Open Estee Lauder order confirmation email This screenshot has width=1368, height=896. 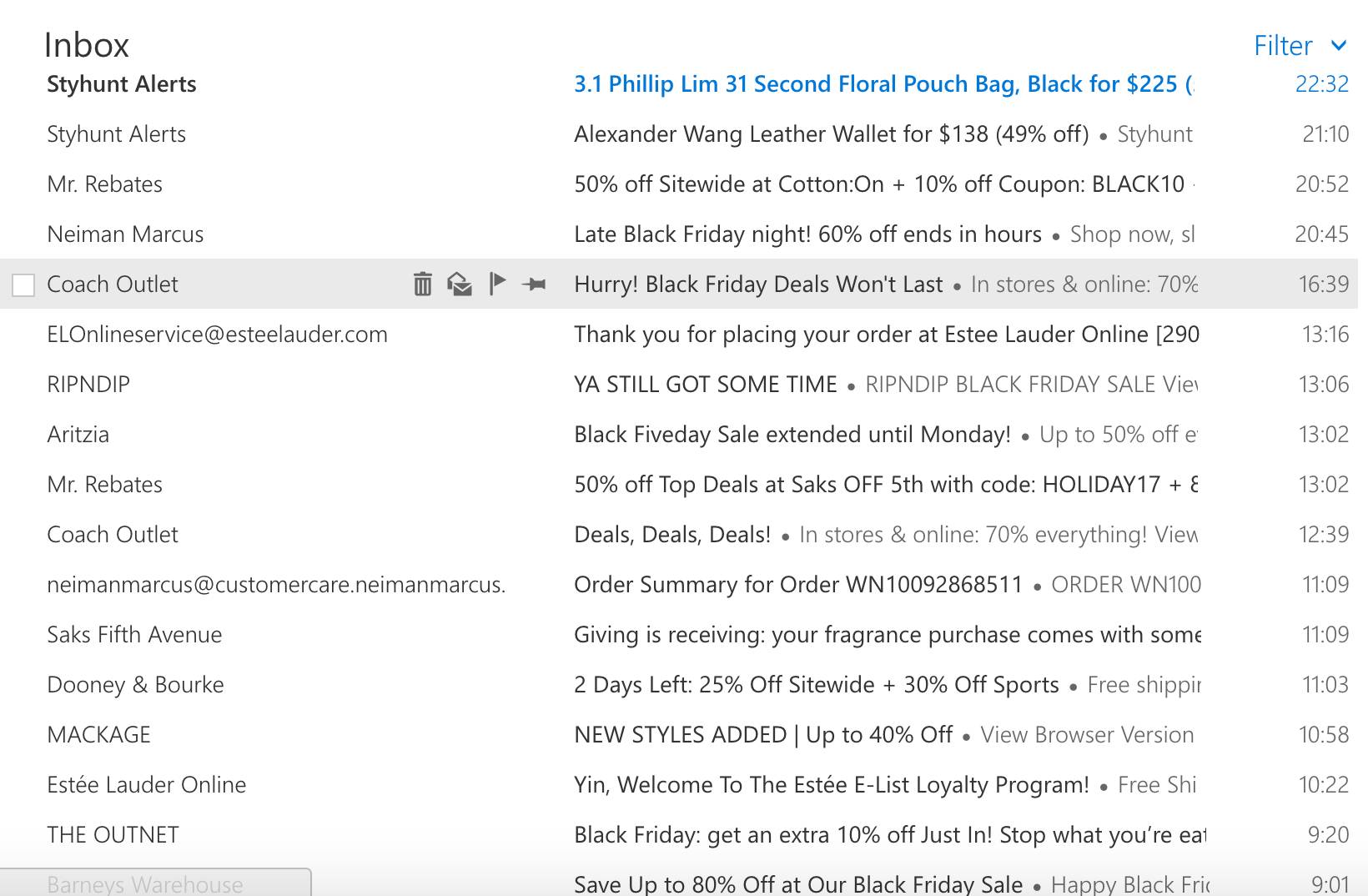coord(886,335)
